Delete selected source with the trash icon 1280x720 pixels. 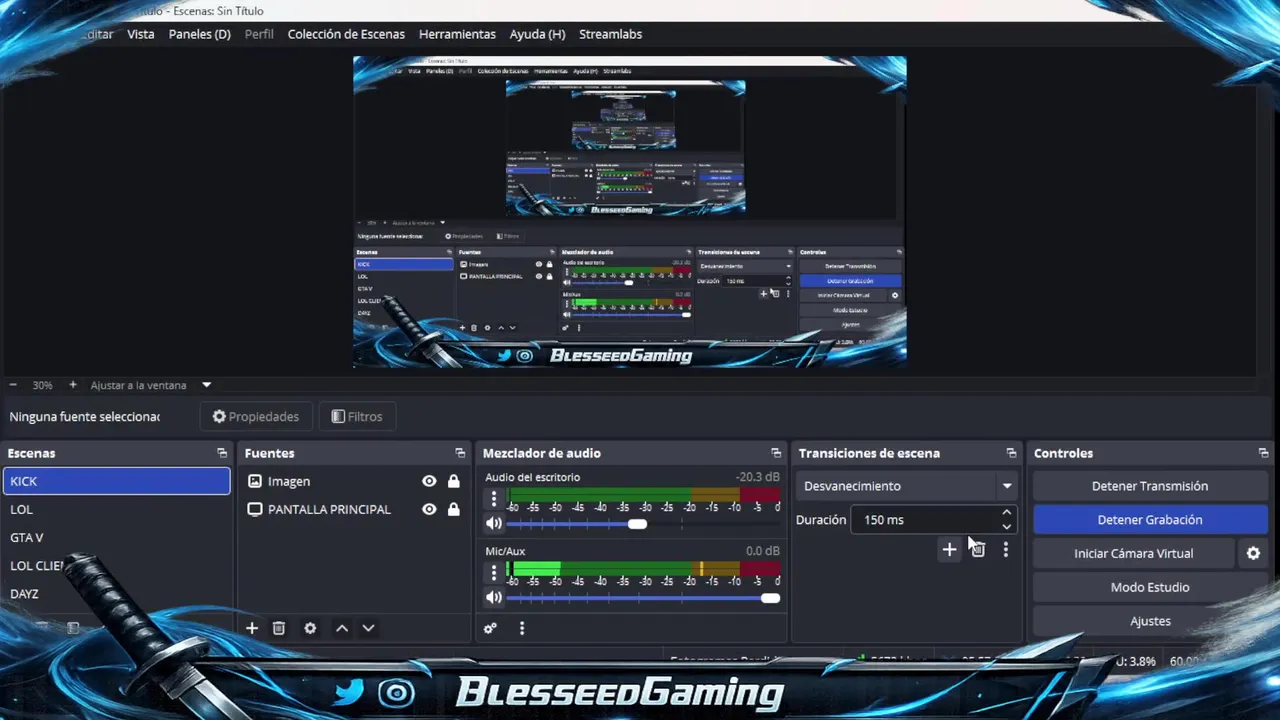279,628
